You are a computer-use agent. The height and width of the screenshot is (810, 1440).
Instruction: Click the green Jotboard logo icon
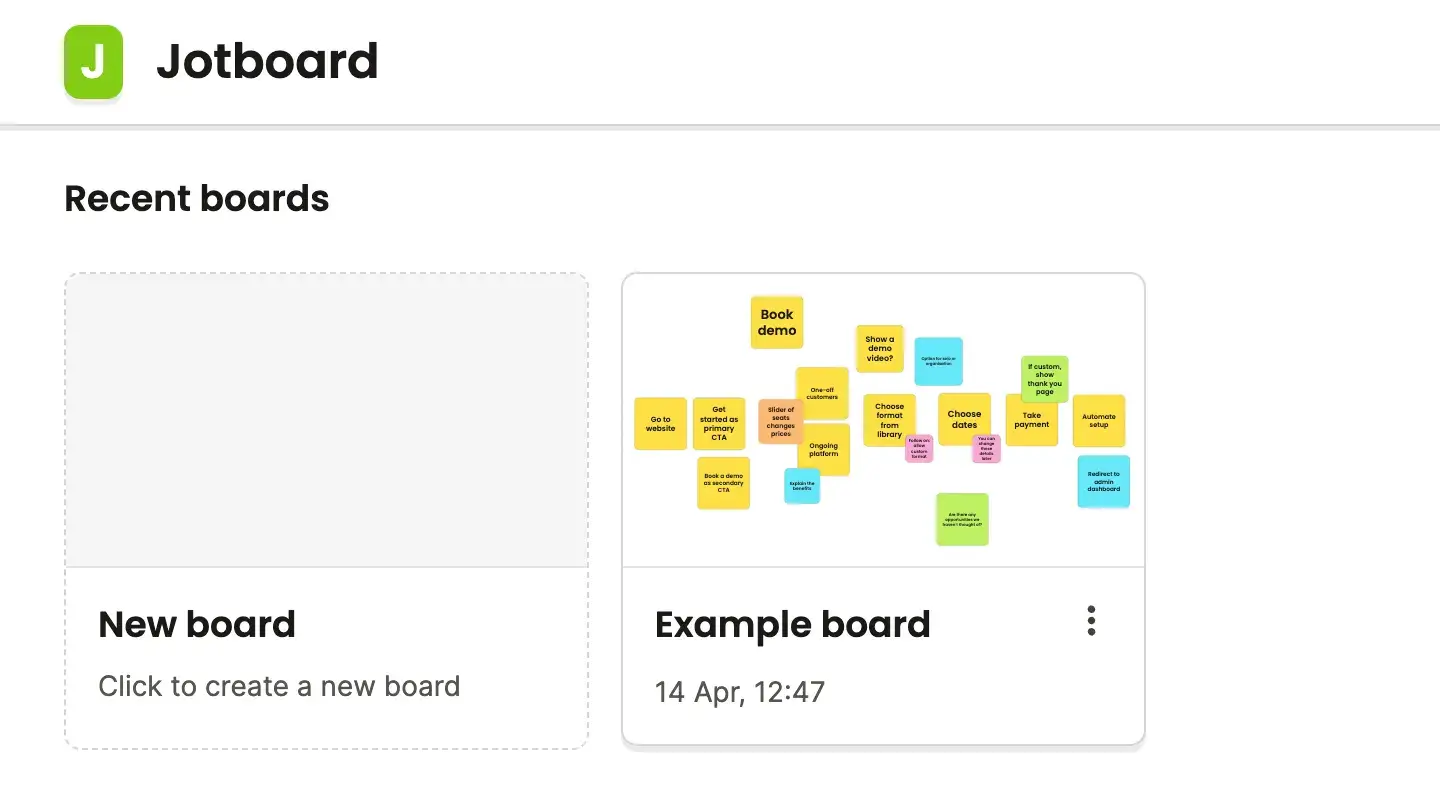tap(93, 62)
